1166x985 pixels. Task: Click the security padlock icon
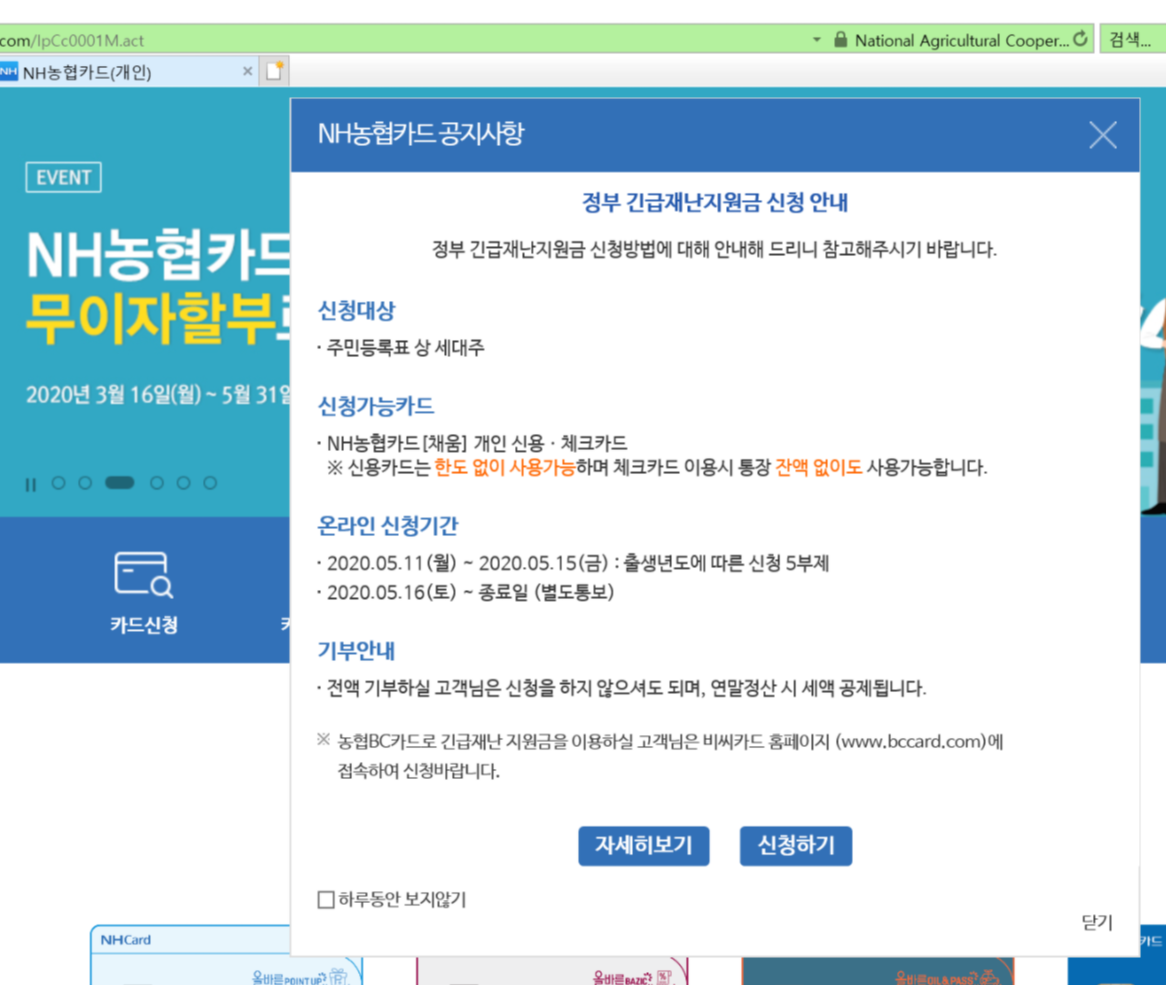point(840,39)
